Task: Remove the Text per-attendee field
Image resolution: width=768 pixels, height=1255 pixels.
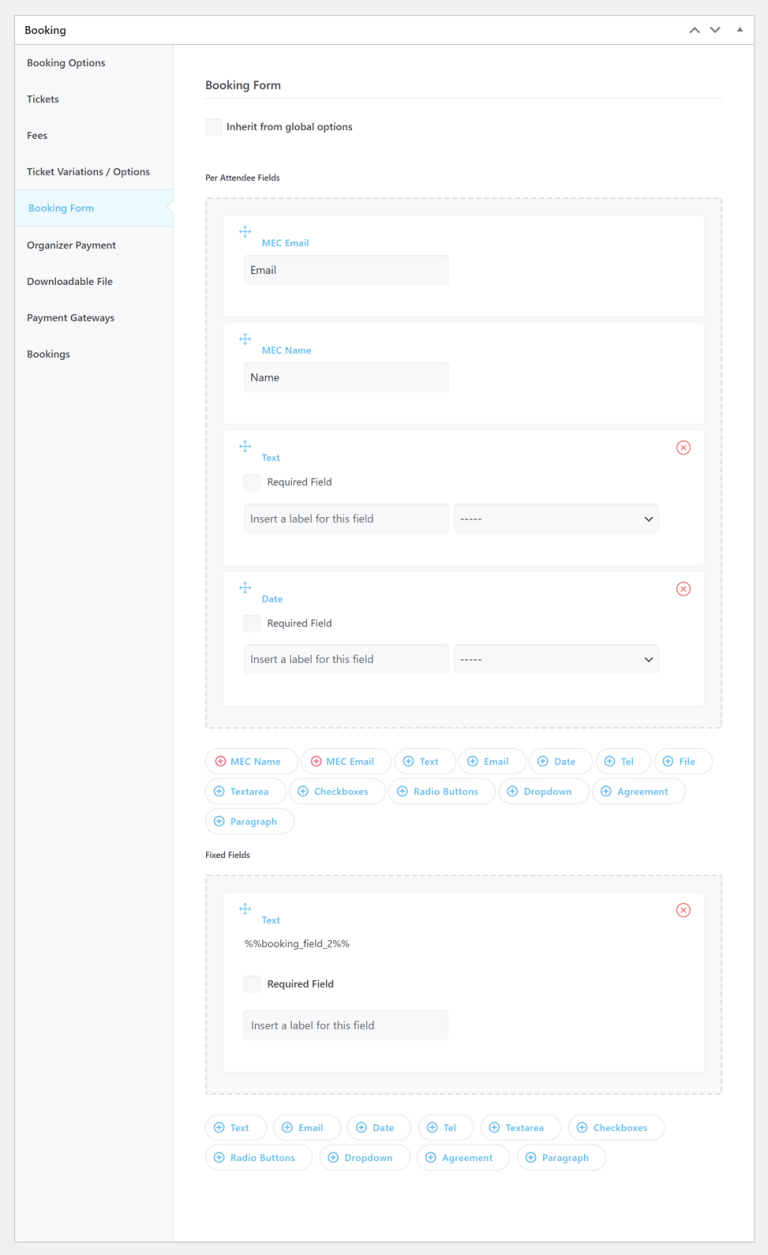Action: tap(683, 447)
